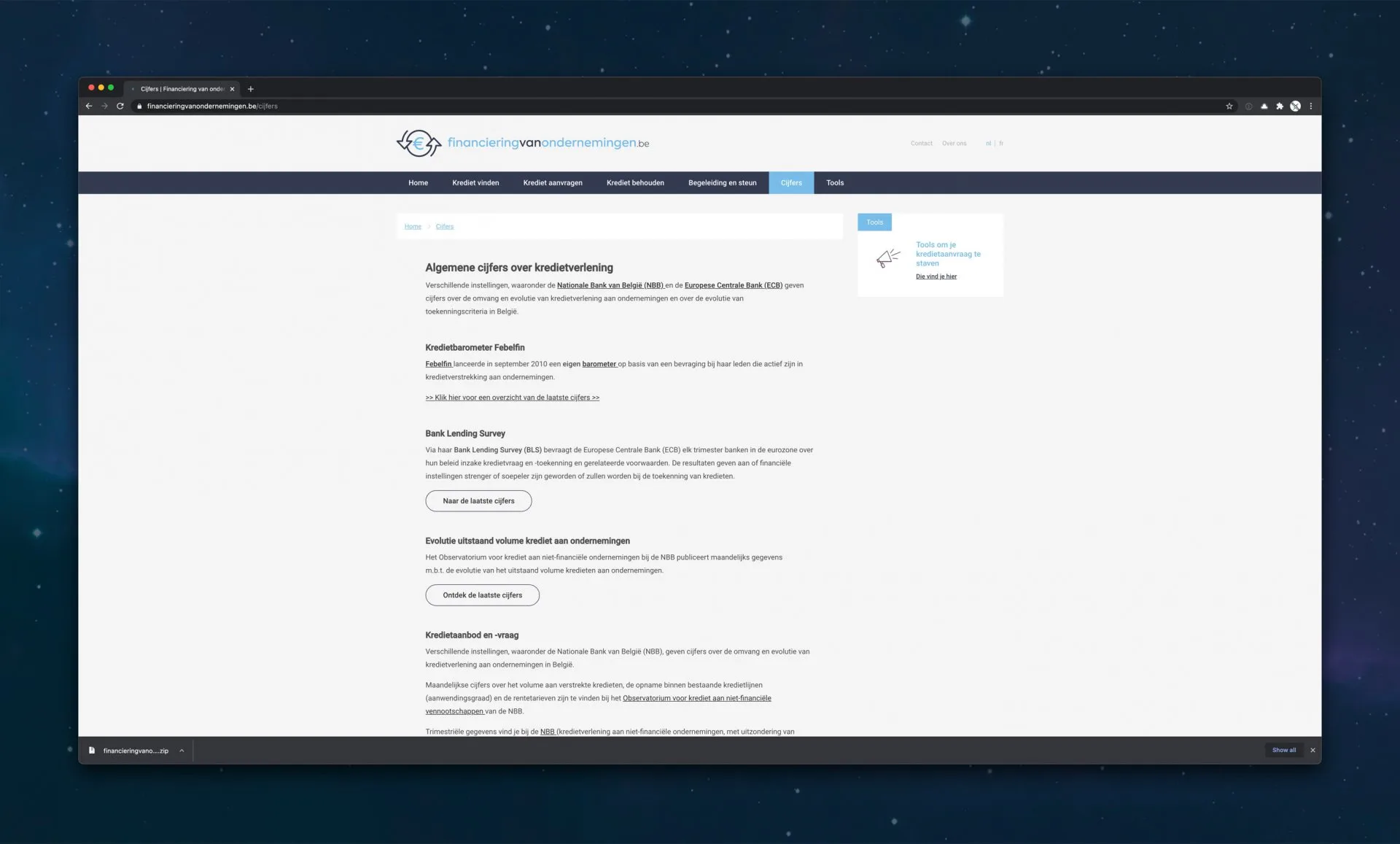
Task: Close the downloads bar with the X
Action: coord(1312,750)
